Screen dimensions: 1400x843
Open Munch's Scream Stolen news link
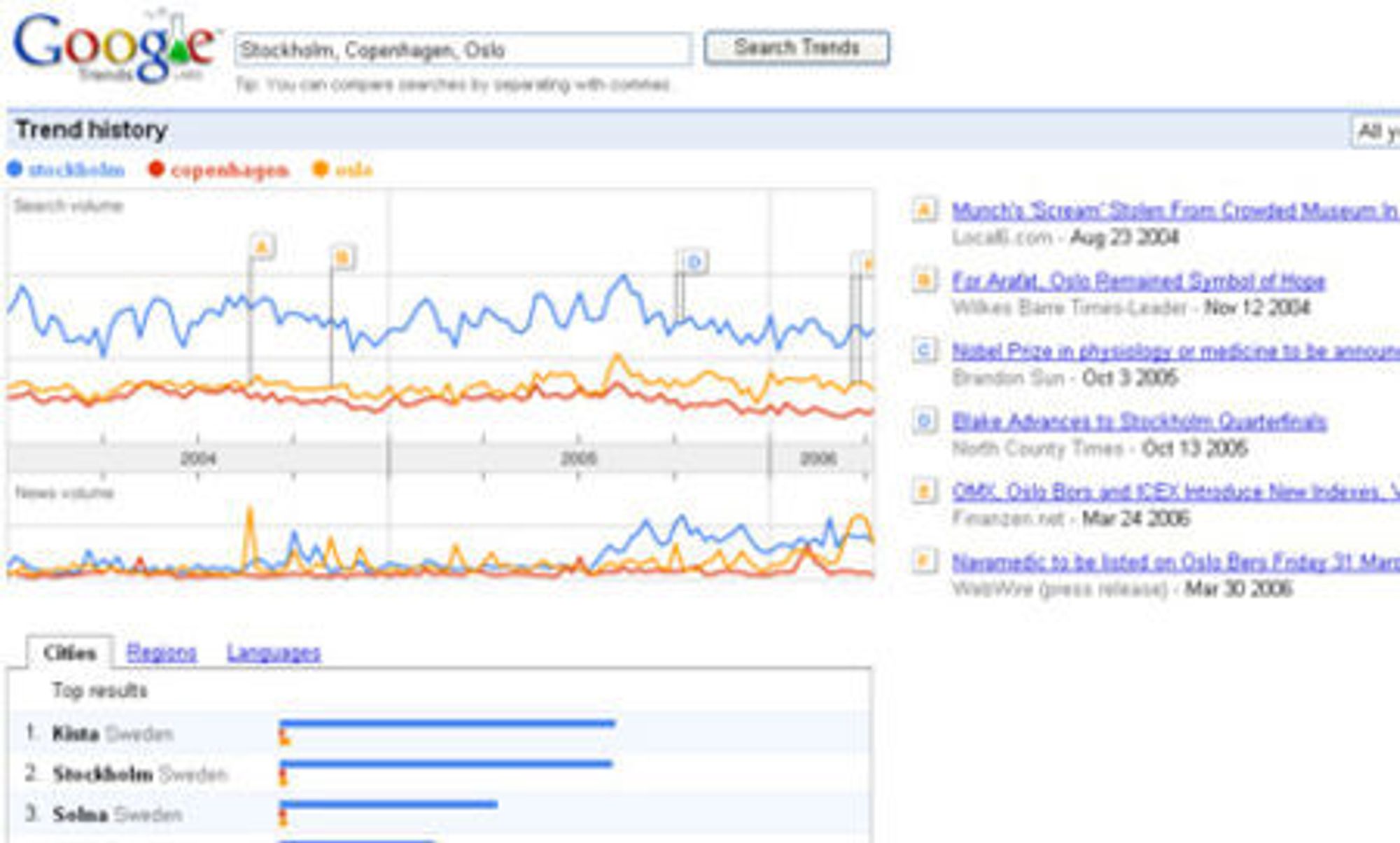point(1175,210)
